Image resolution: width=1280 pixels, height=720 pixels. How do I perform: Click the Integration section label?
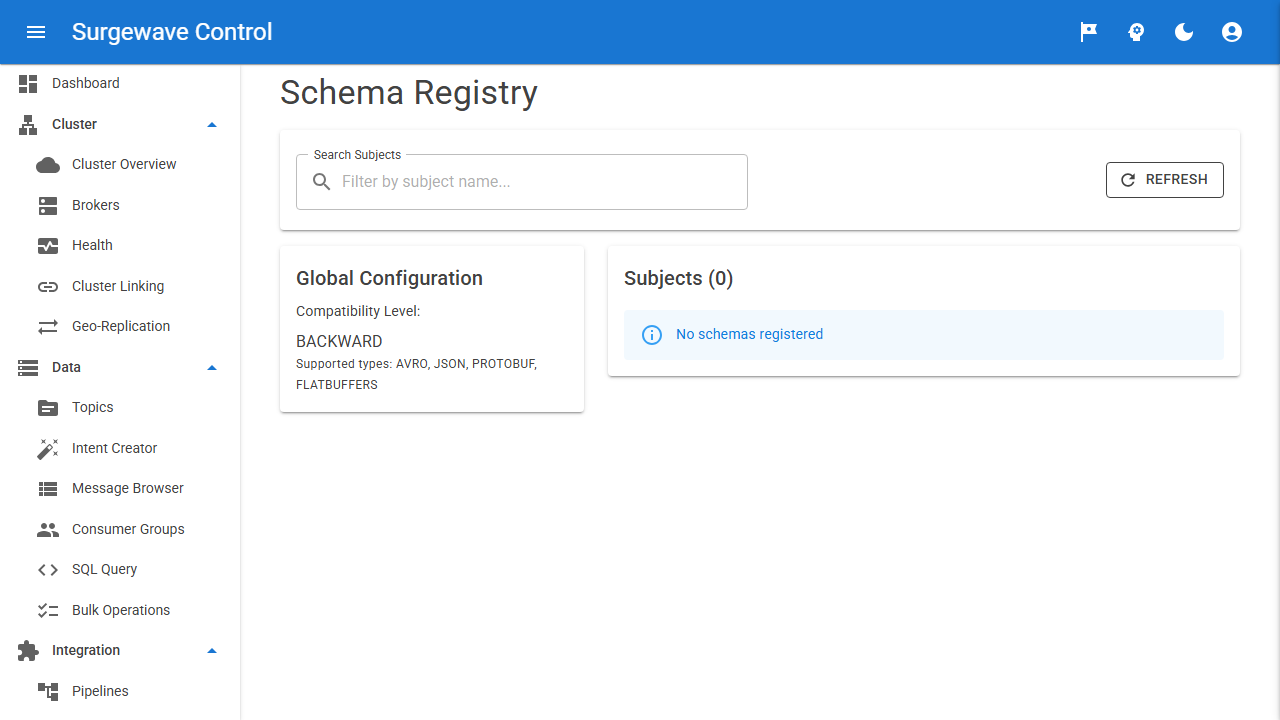pyautogui.click(x=86, y=651)
